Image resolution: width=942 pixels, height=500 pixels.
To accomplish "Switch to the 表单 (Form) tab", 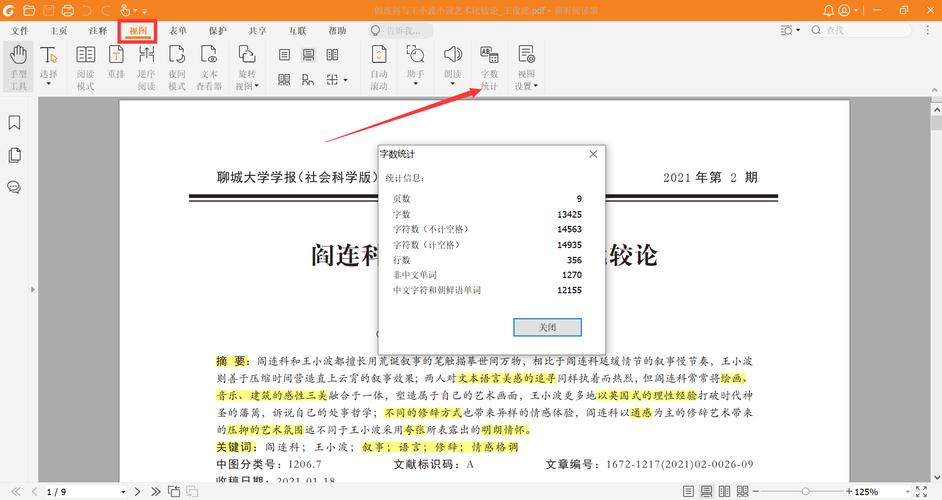I will click(x=178, y=31).
